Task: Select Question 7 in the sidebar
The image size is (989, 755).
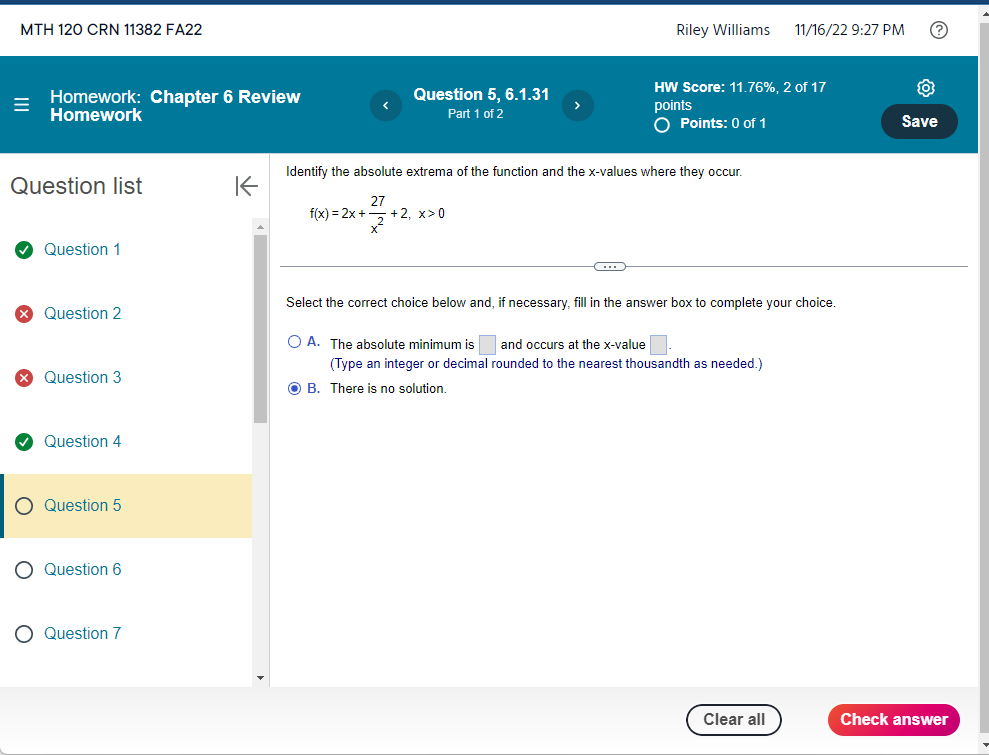Action: (82, 633)
